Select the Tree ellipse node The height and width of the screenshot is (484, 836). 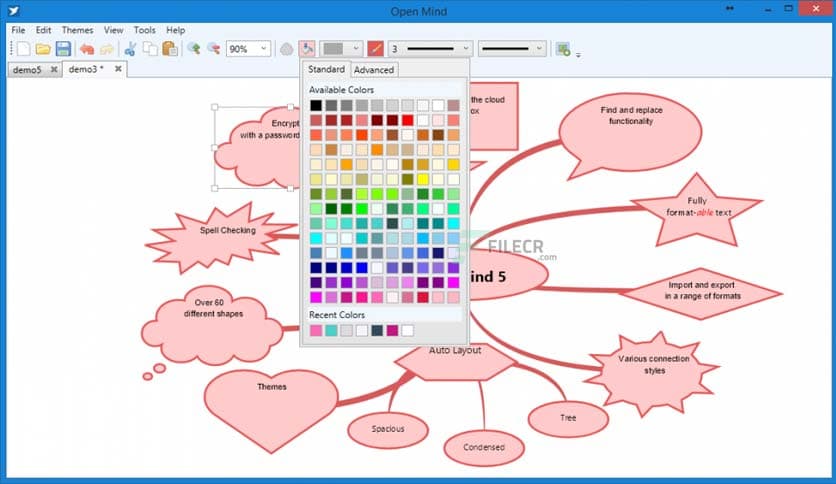(568, 419)
